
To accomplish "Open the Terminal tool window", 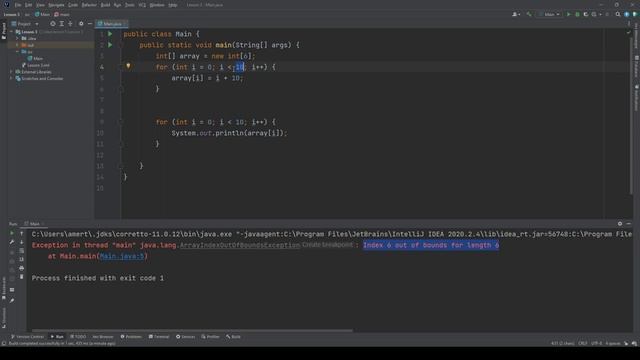I will pos(159,337).
